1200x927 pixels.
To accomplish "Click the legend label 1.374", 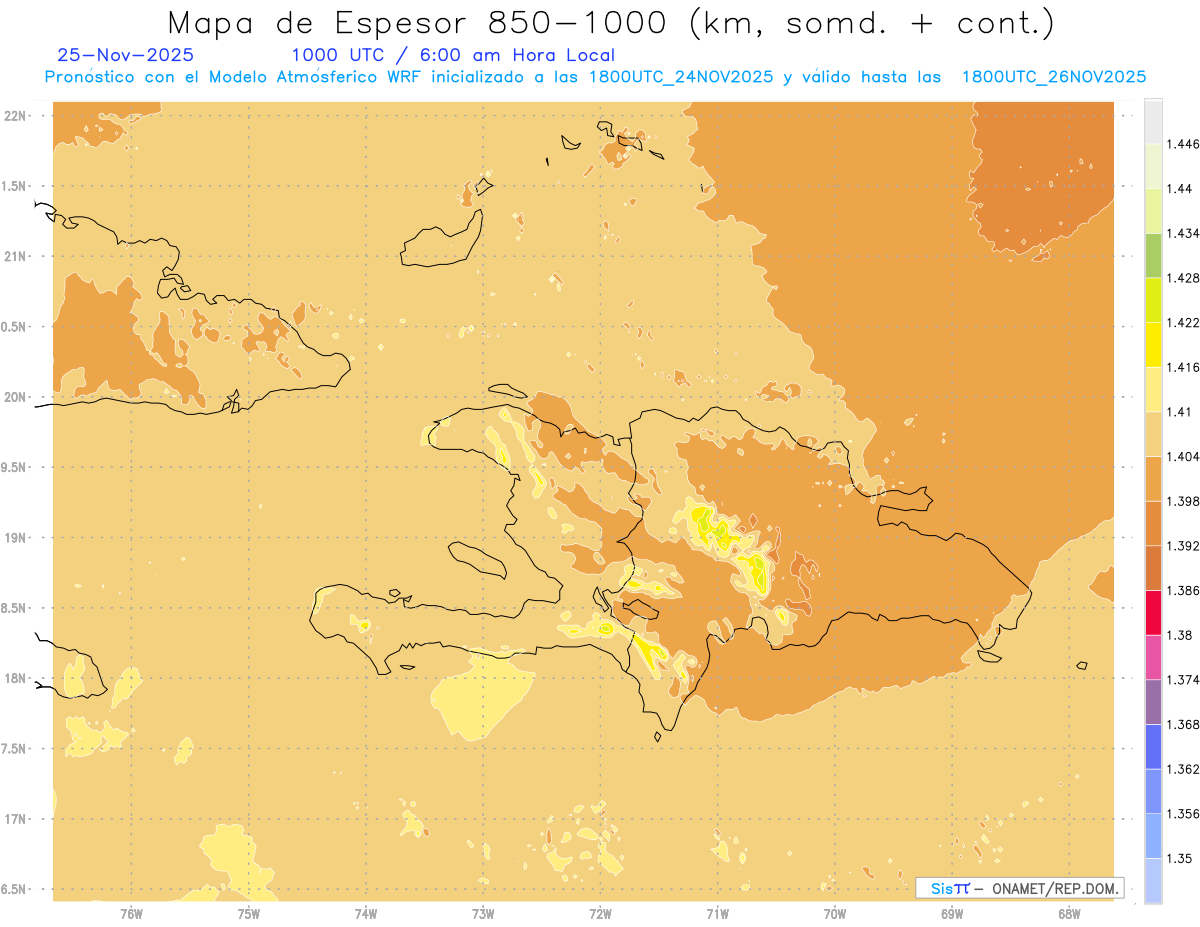I will (1181, 680).
